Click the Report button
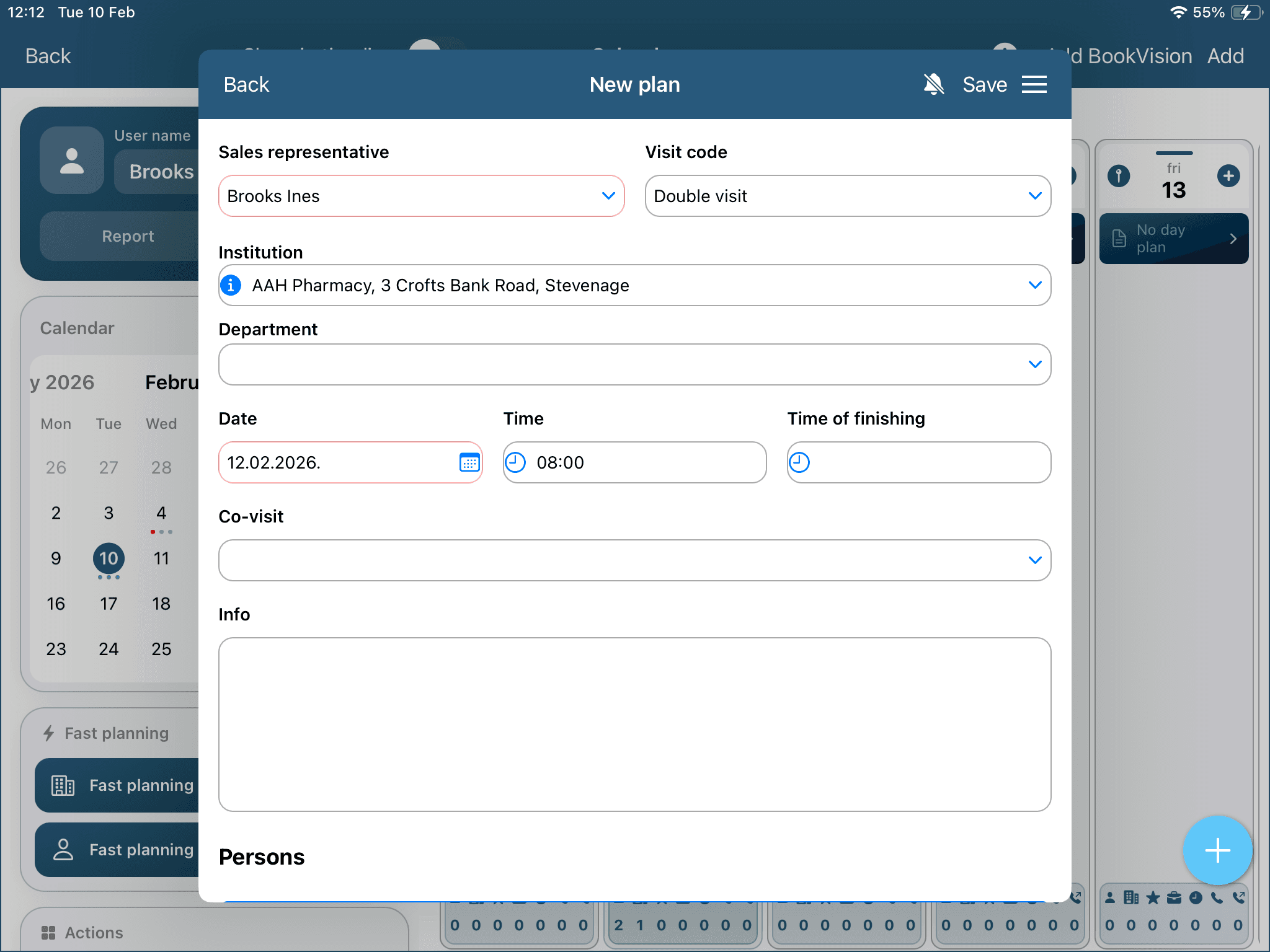This screenshot has width=1270, height=952. click(128, 236)
